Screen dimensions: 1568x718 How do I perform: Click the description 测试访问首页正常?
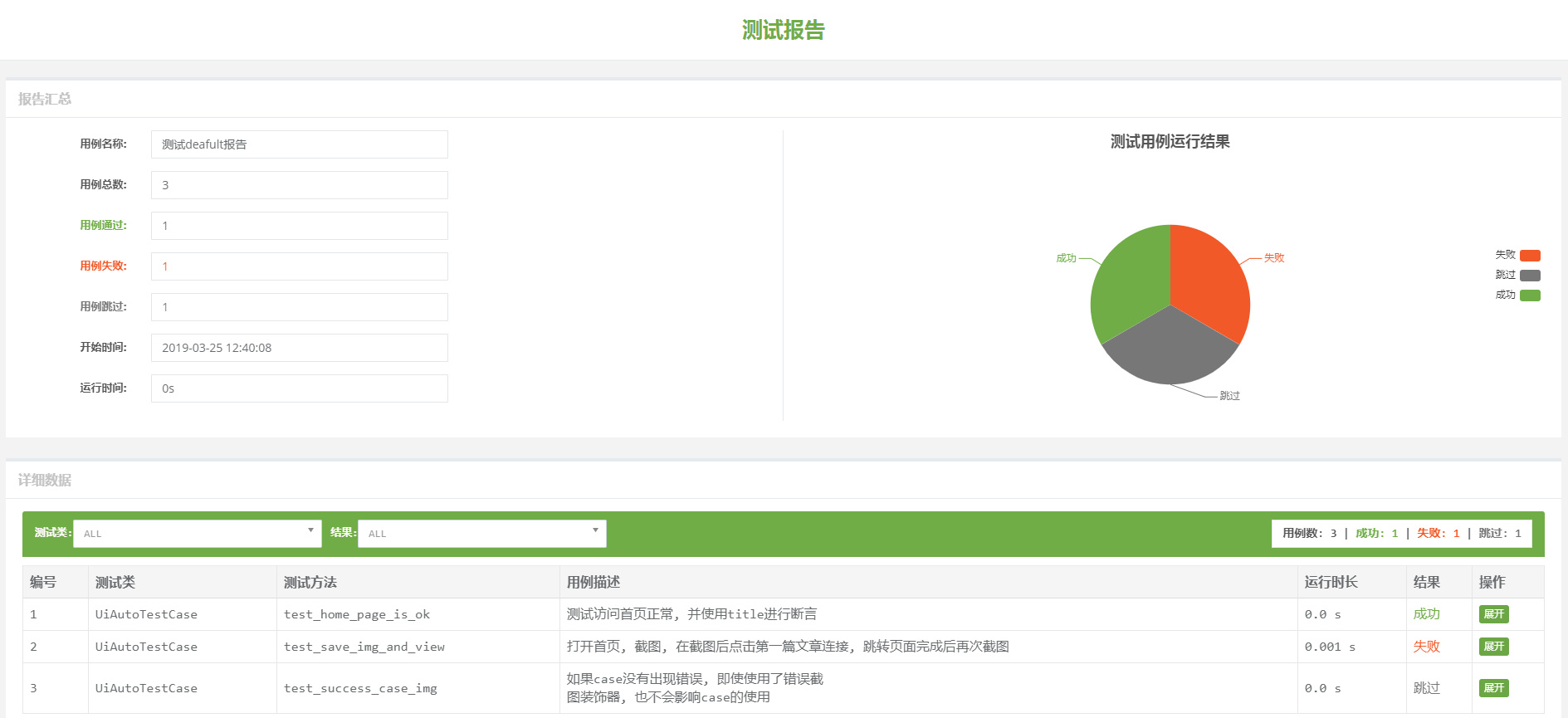pos(692,614)
